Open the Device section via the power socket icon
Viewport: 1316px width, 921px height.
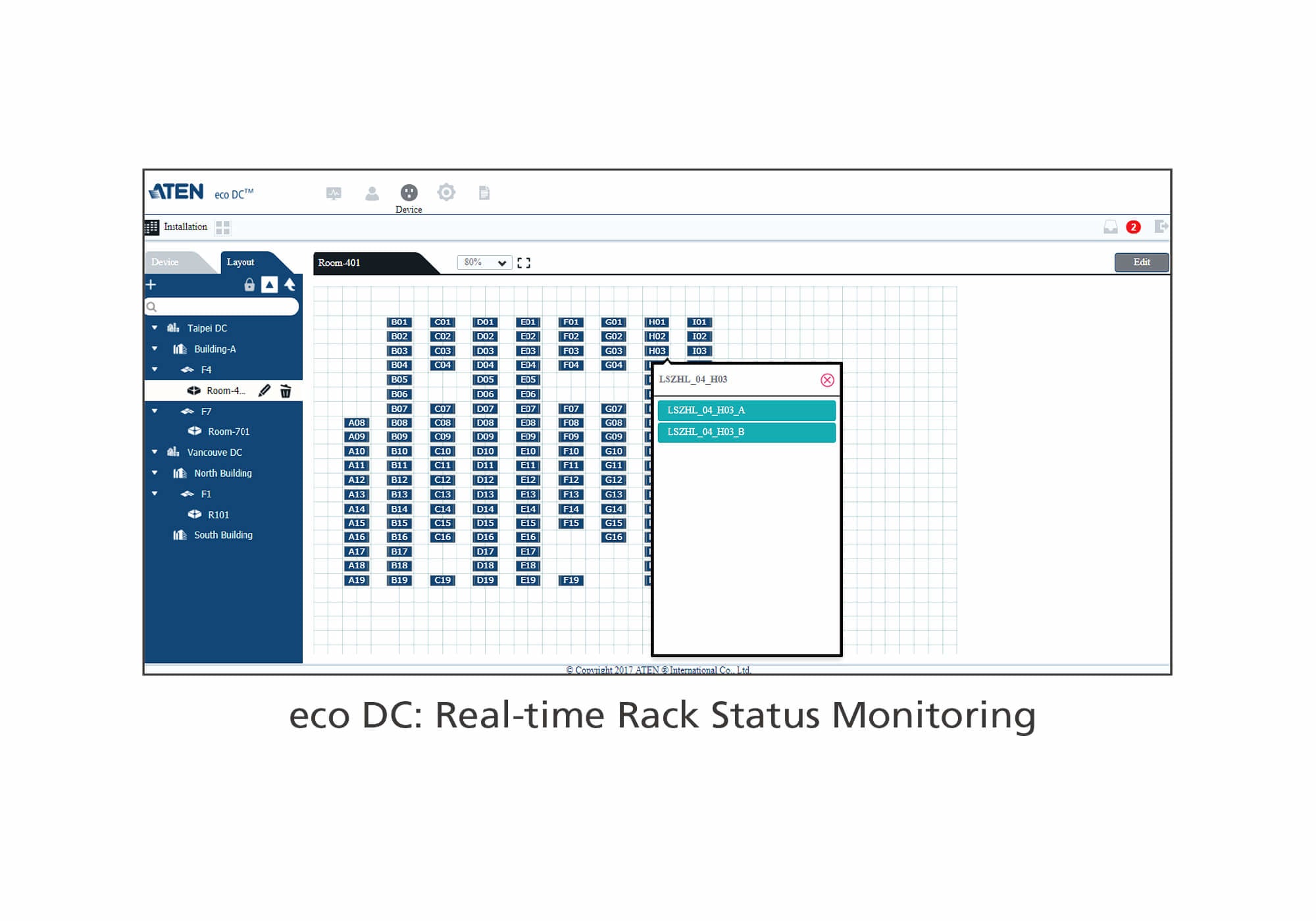[x=409, y=193]
